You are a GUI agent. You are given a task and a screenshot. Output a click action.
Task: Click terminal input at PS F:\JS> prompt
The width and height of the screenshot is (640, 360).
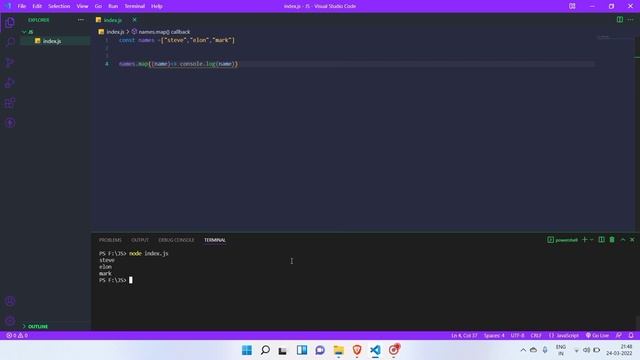pos(131,280)
